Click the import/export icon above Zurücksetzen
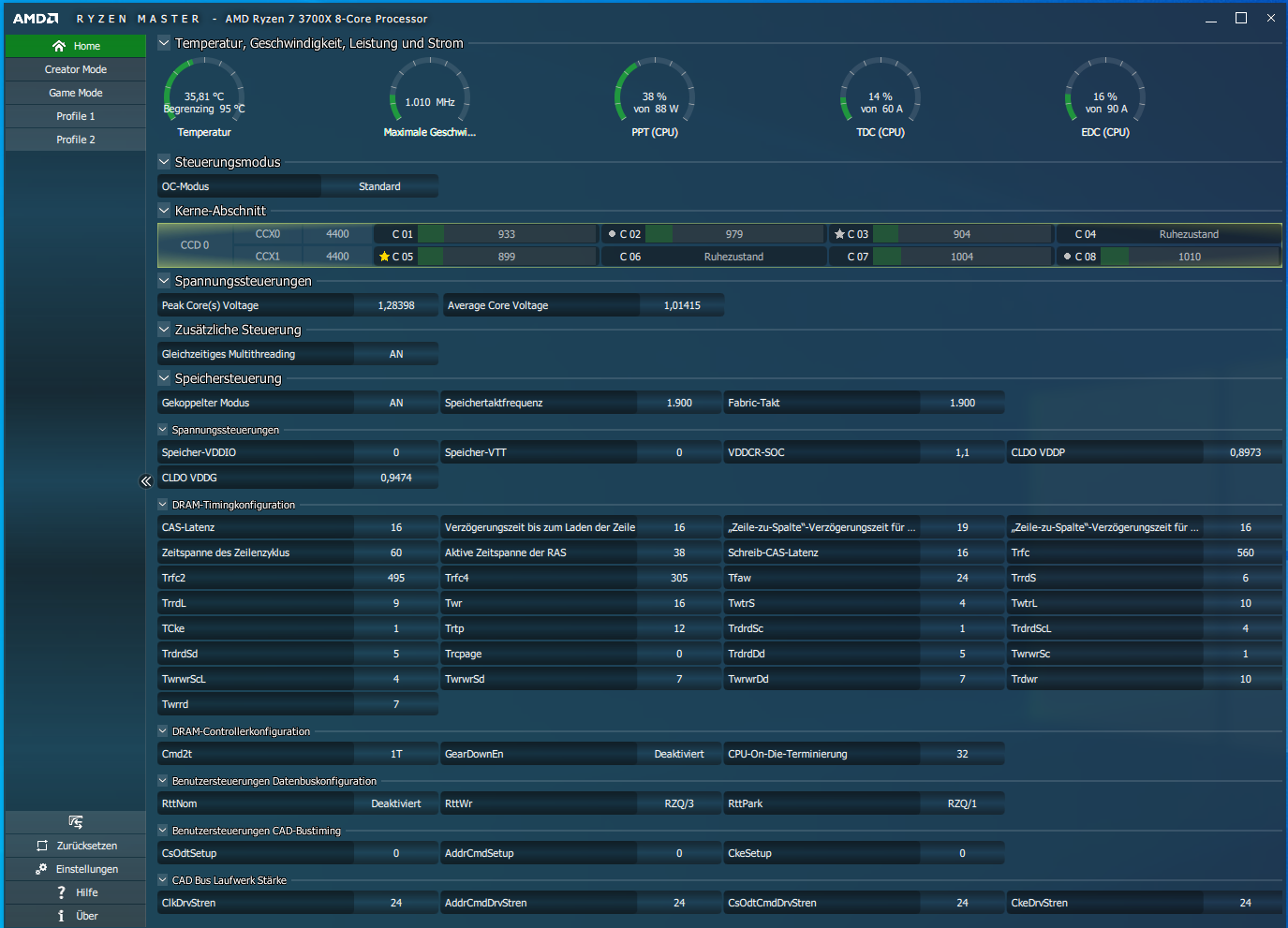The image size is (1288, 928). 76,822
